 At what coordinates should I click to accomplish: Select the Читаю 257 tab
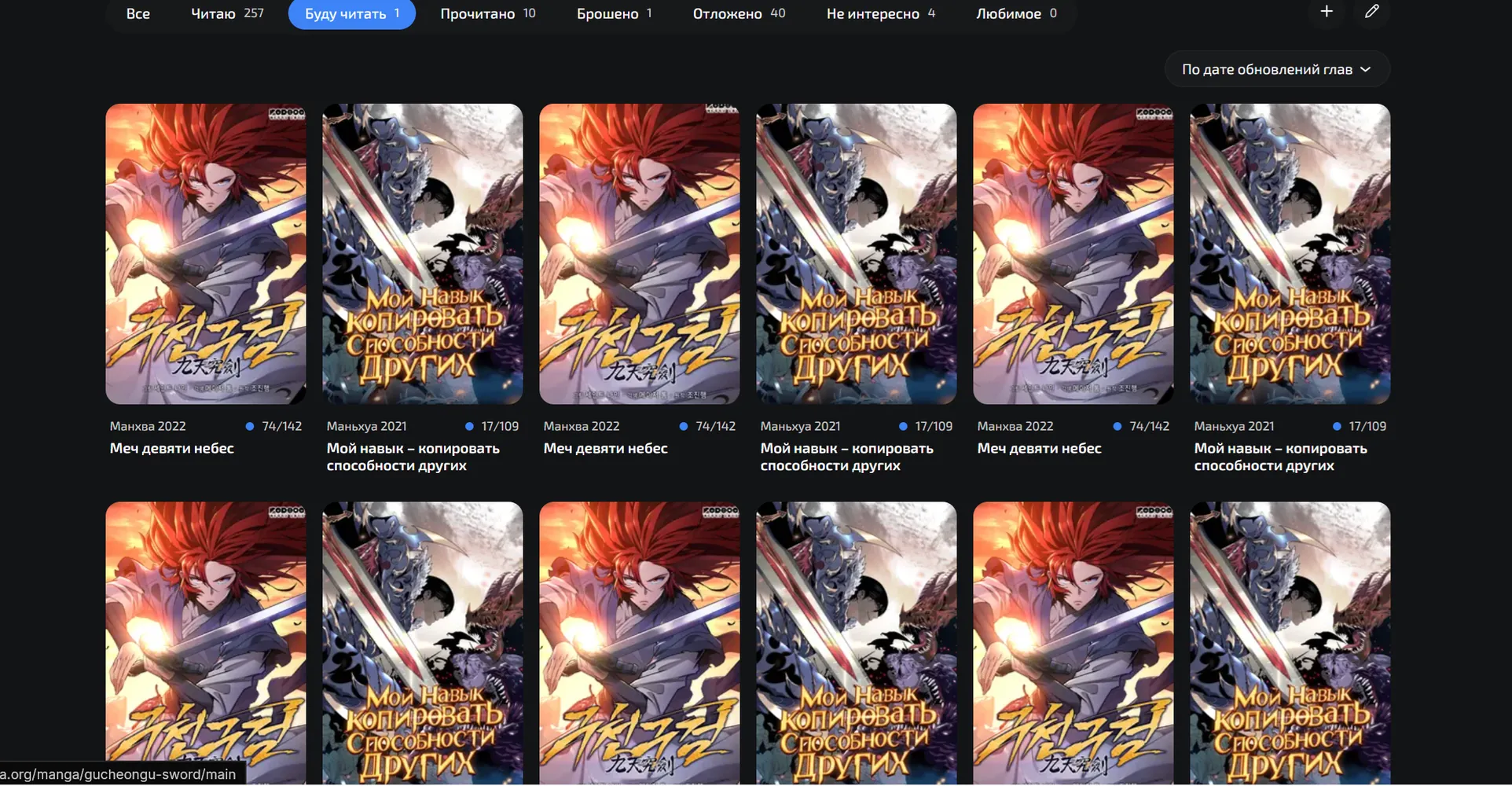click(227, 13)
